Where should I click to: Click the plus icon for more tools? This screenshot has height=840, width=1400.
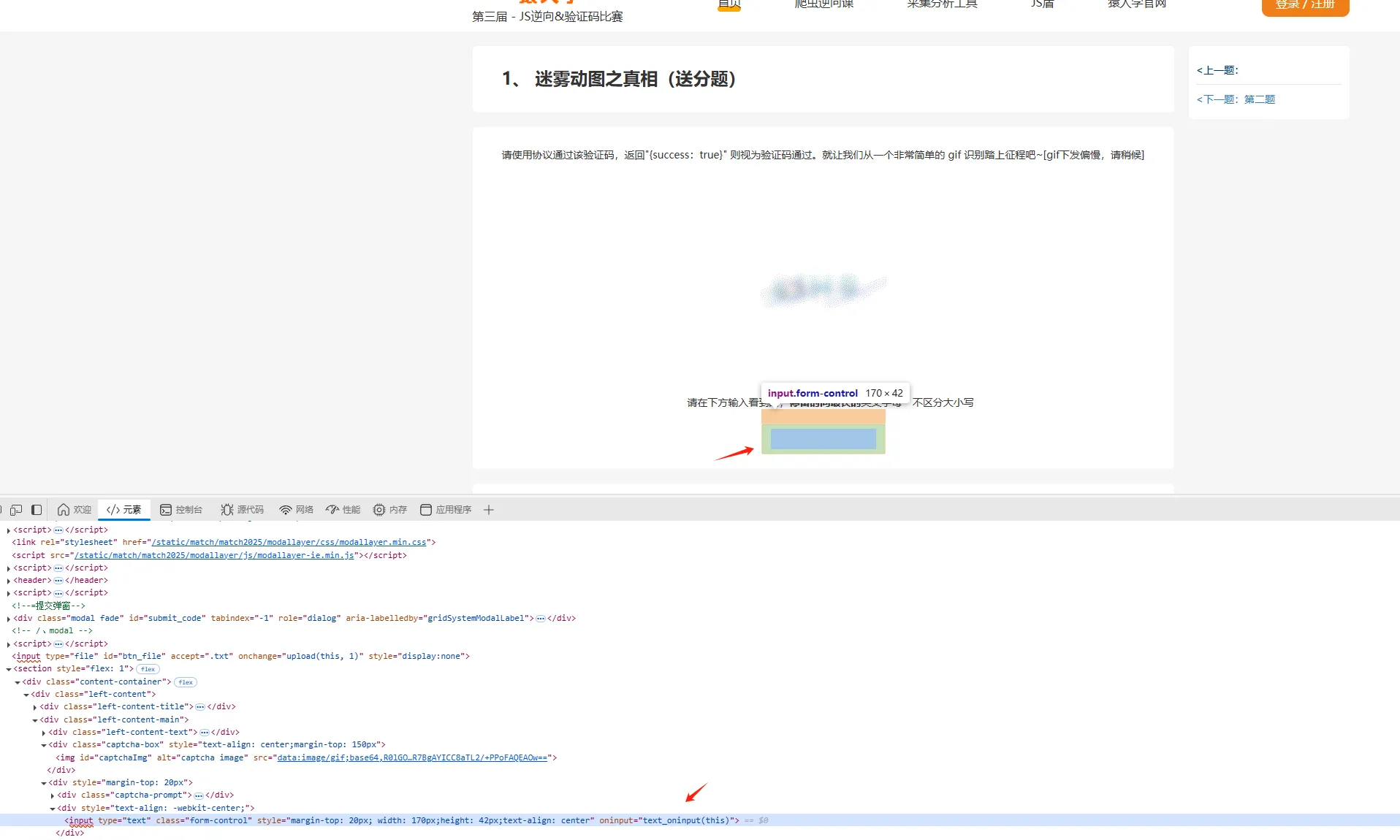(489, 510)
